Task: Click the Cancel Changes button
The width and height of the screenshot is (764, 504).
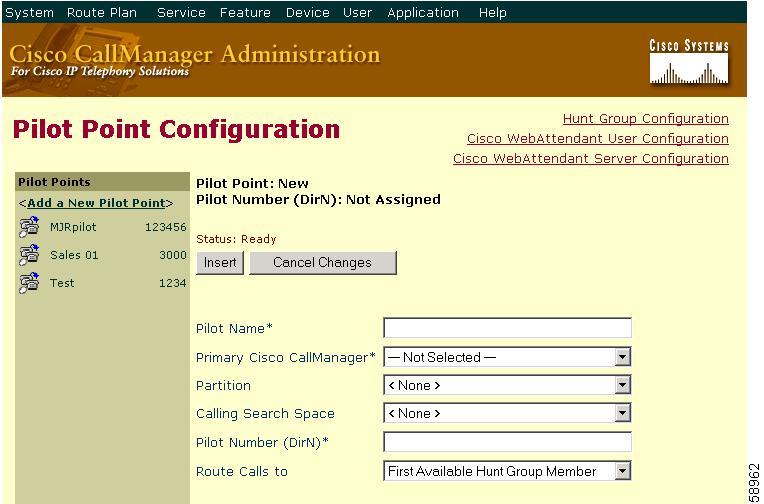Action: 323,263
